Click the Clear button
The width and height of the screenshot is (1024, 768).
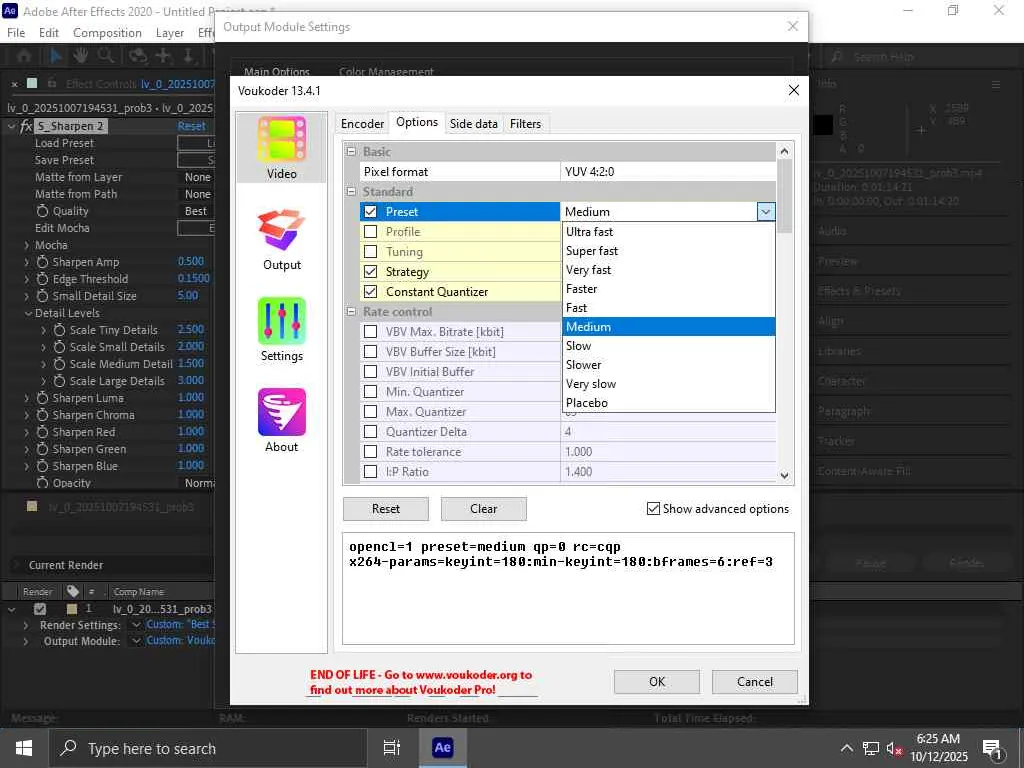(x=483, y=509)
